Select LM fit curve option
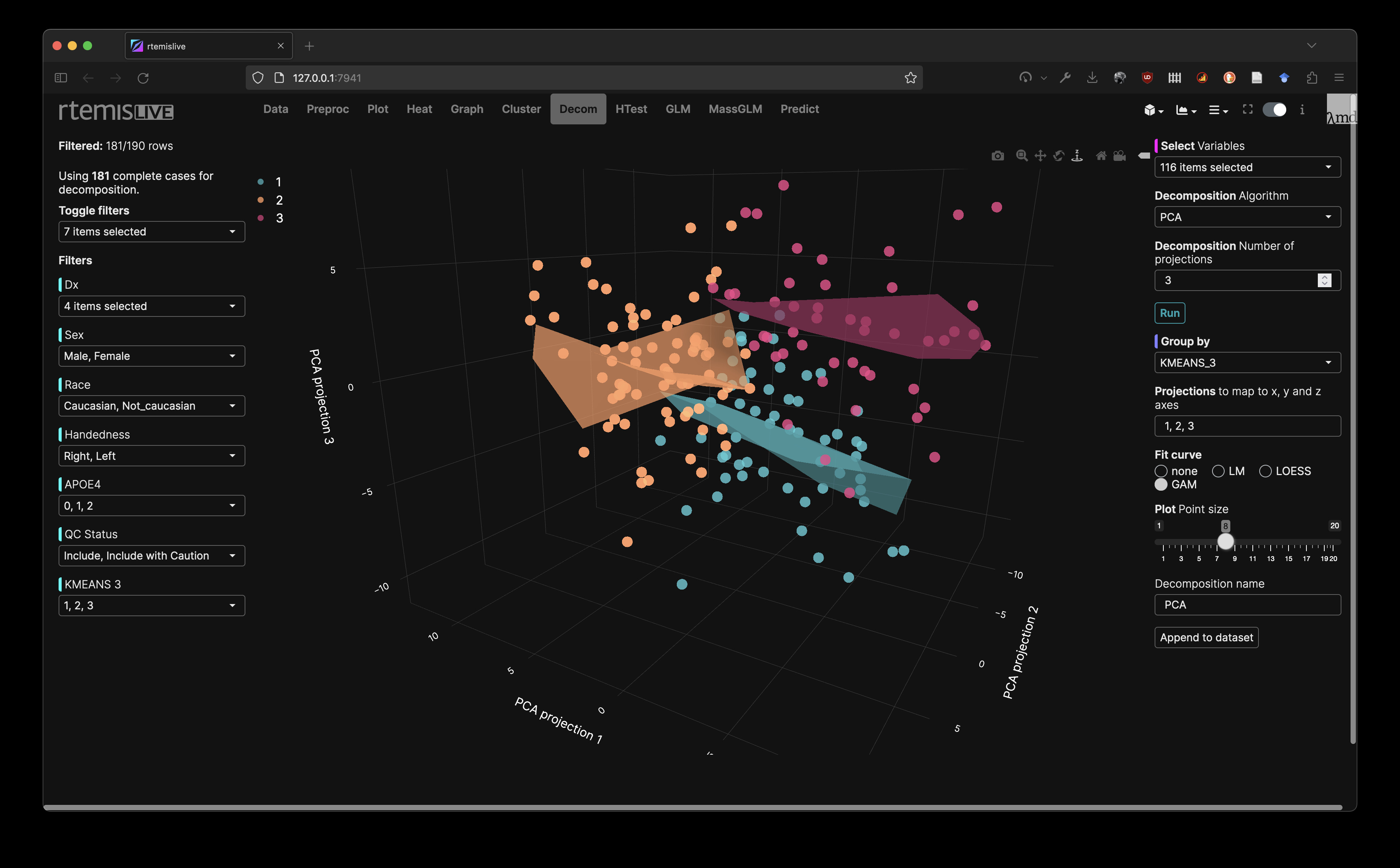 tap(1218, 471)
